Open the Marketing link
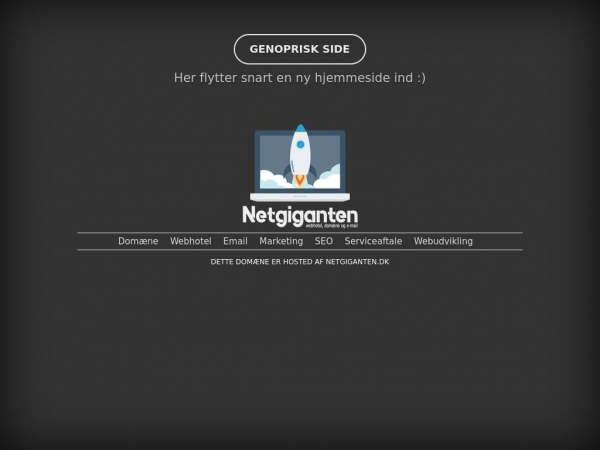This screenshot has height=450, width=600. pyautogui.click(x=281, y=241)
